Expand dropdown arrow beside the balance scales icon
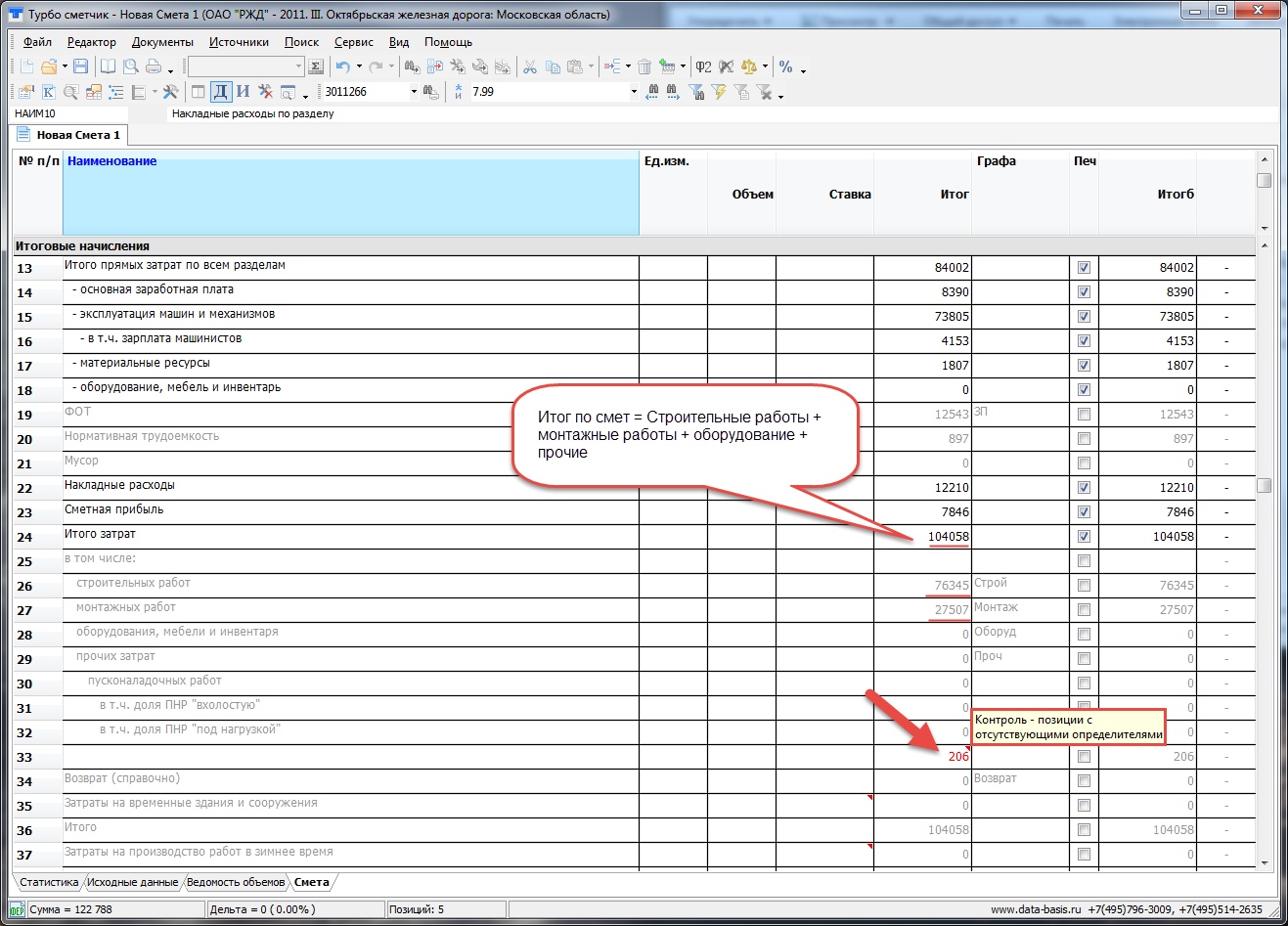Image resolution: width=1288 pixels, height=926 pixels. (x=765, y=66)
